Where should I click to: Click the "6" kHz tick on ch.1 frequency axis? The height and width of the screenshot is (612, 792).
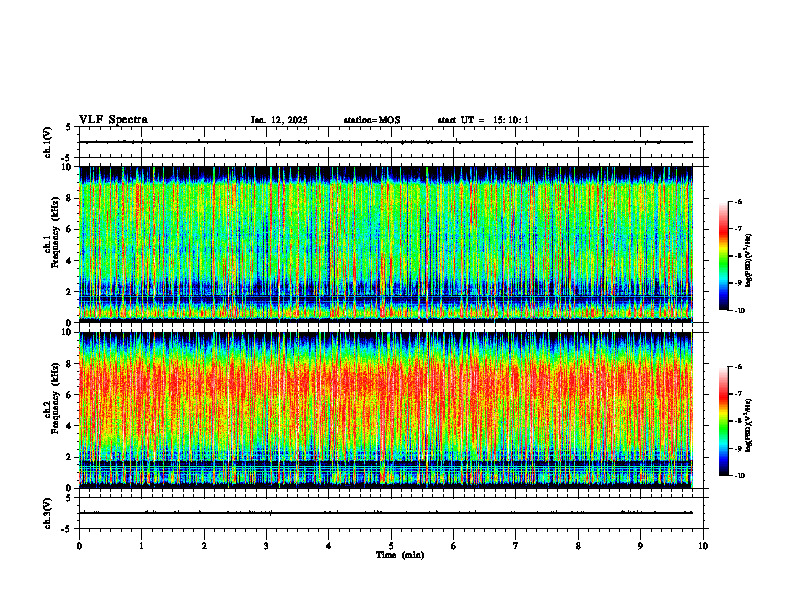[70, 229]
